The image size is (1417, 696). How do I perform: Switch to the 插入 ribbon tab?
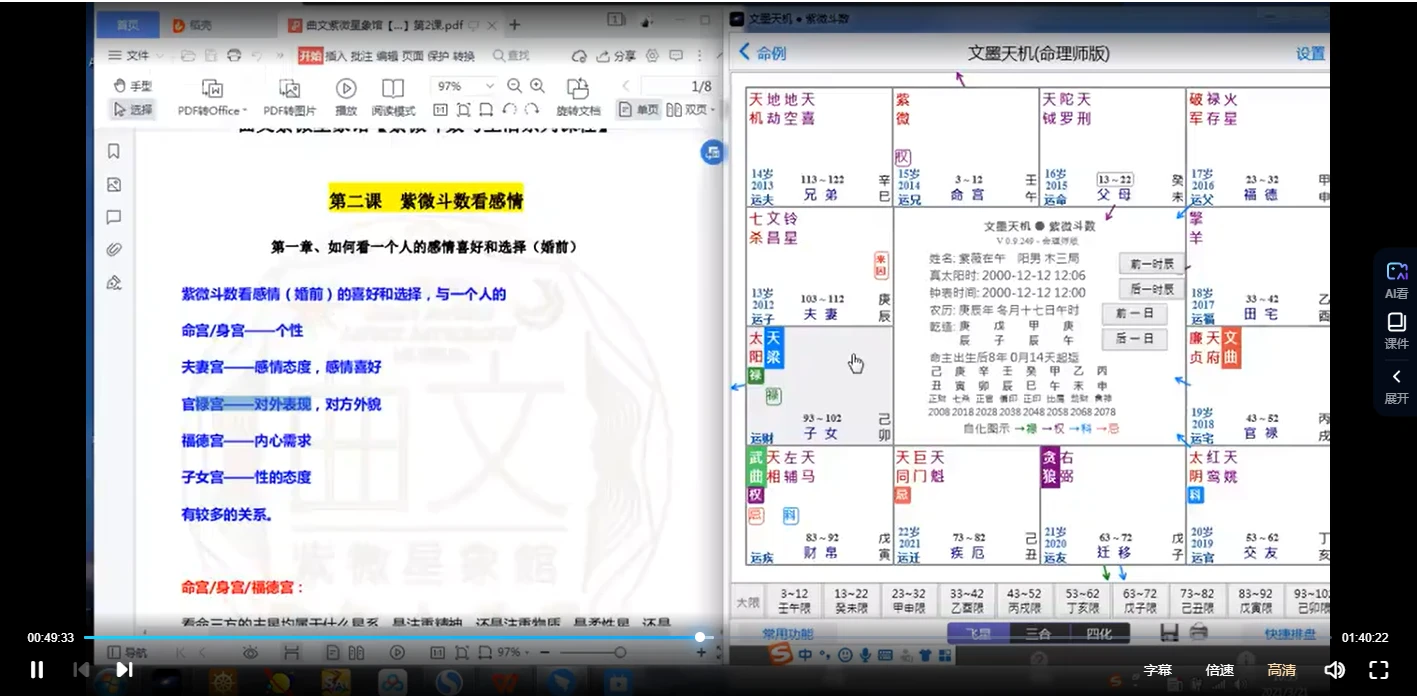(x=336, y=56)
